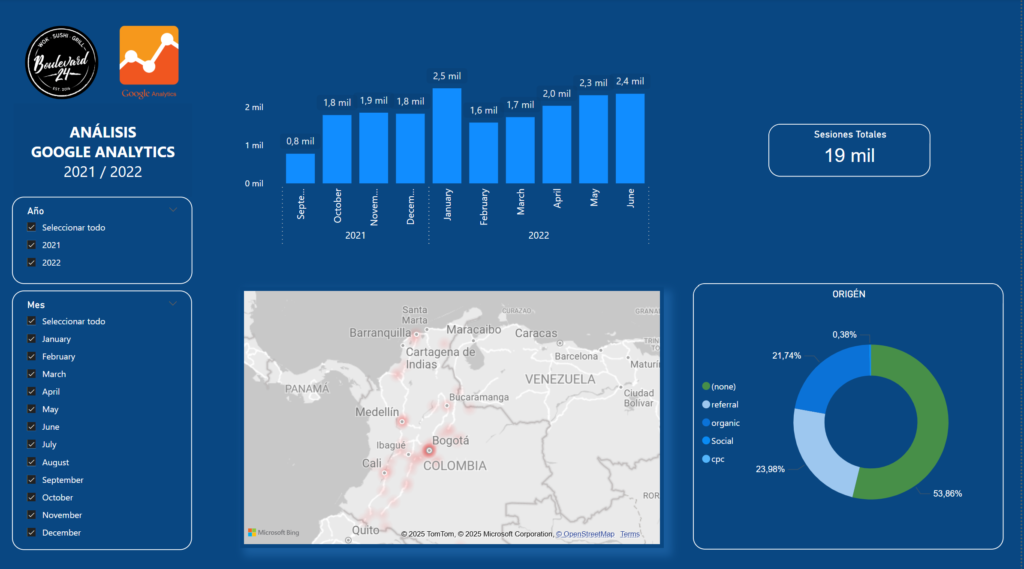Click the Medellín hotspot on the map
This screenshot has width=1024, height=569.
point(402,422)
